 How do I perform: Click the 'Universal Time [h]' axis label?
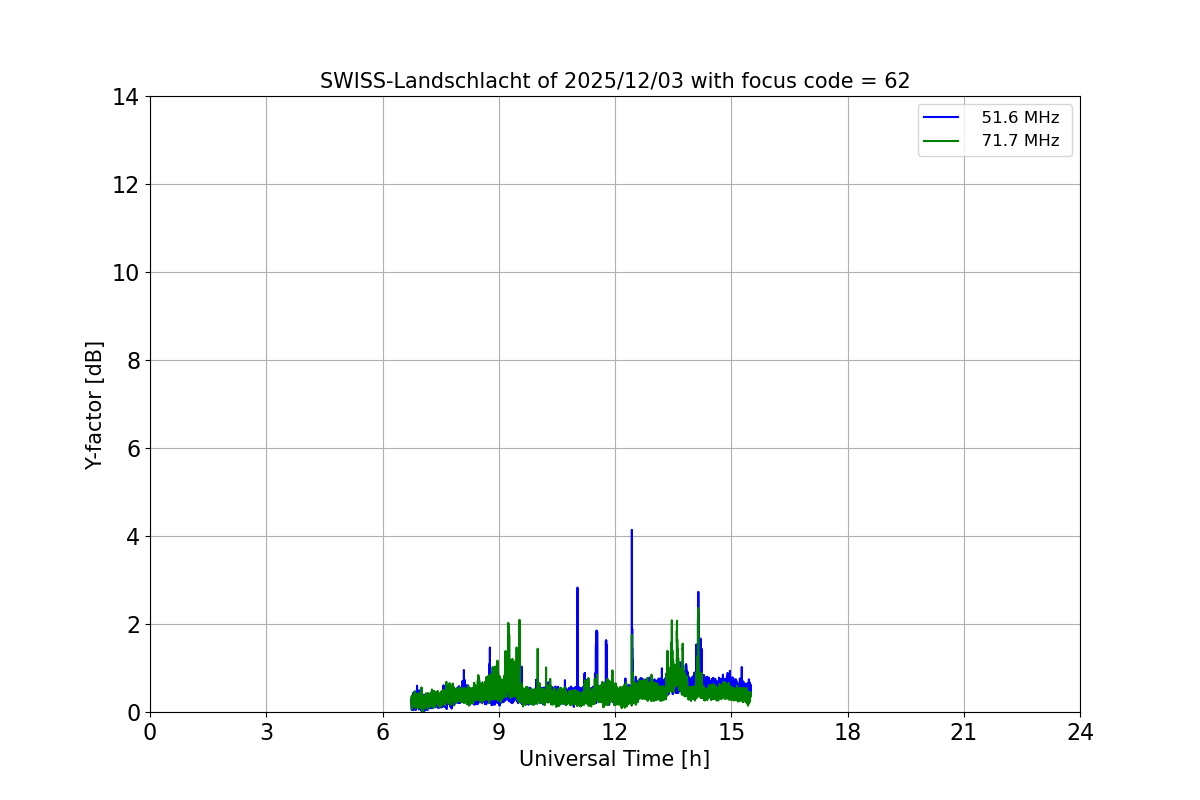(x=614, y=760)
